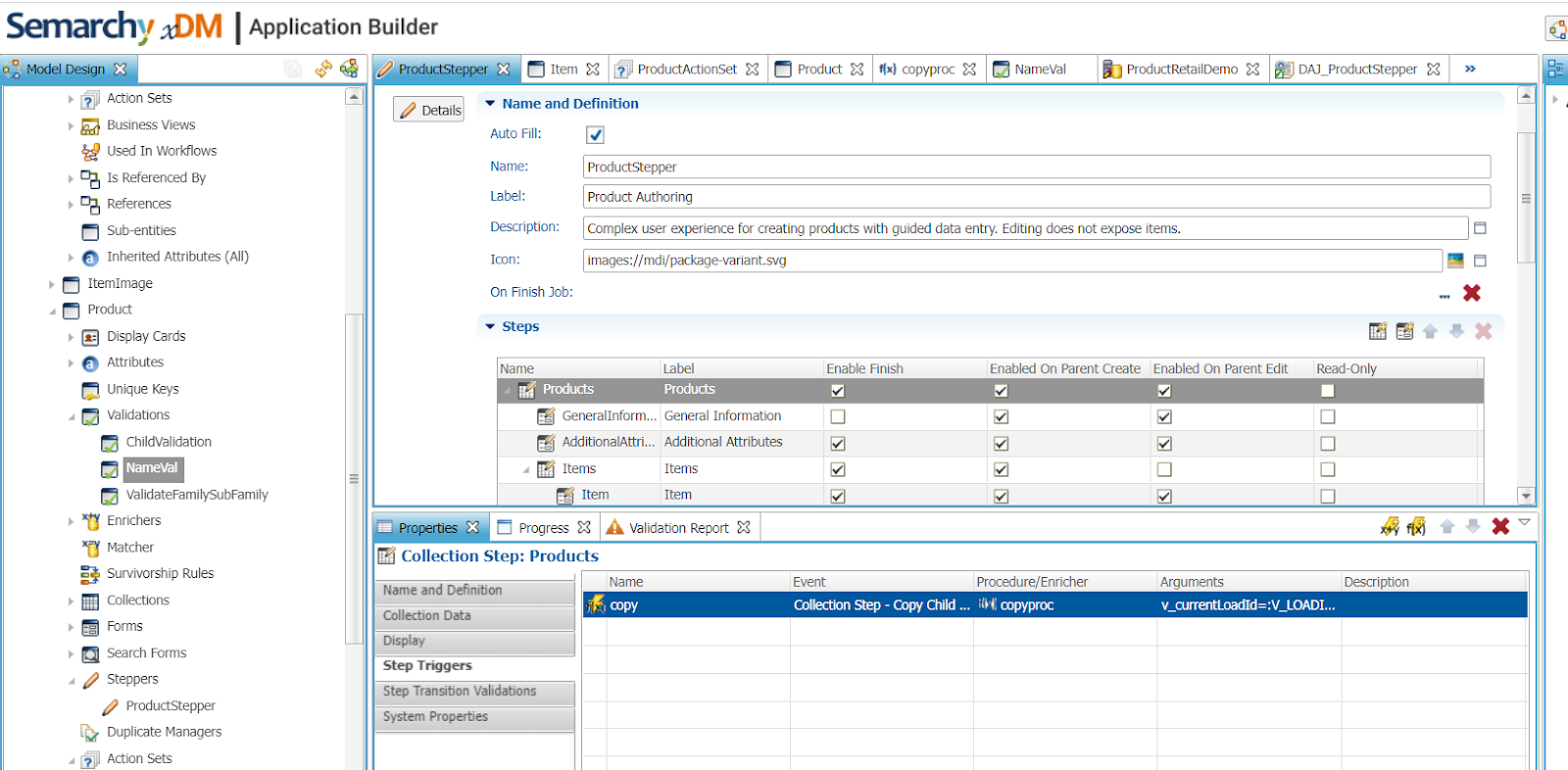
Task: Collapse the Steppers tree node
Action: 72,680
